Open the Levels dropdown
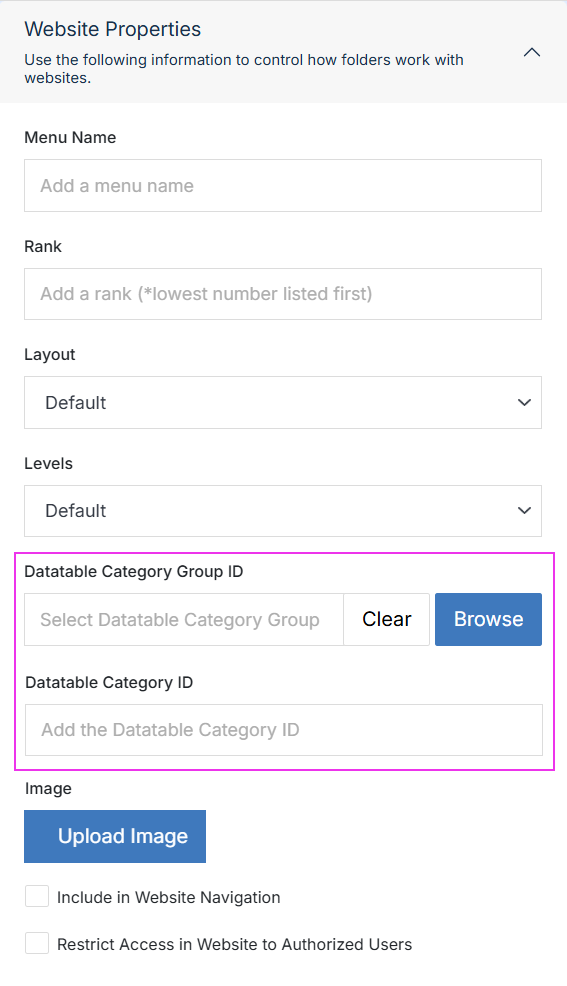The image size is (567, 986). point(283,511)
